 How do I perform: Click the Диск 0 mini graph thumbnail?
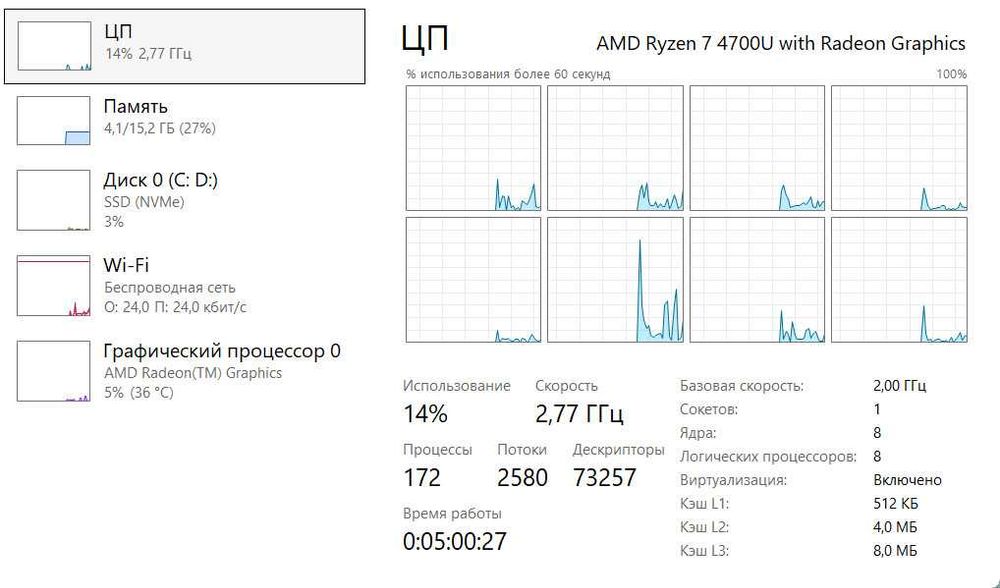pos(54,200)
